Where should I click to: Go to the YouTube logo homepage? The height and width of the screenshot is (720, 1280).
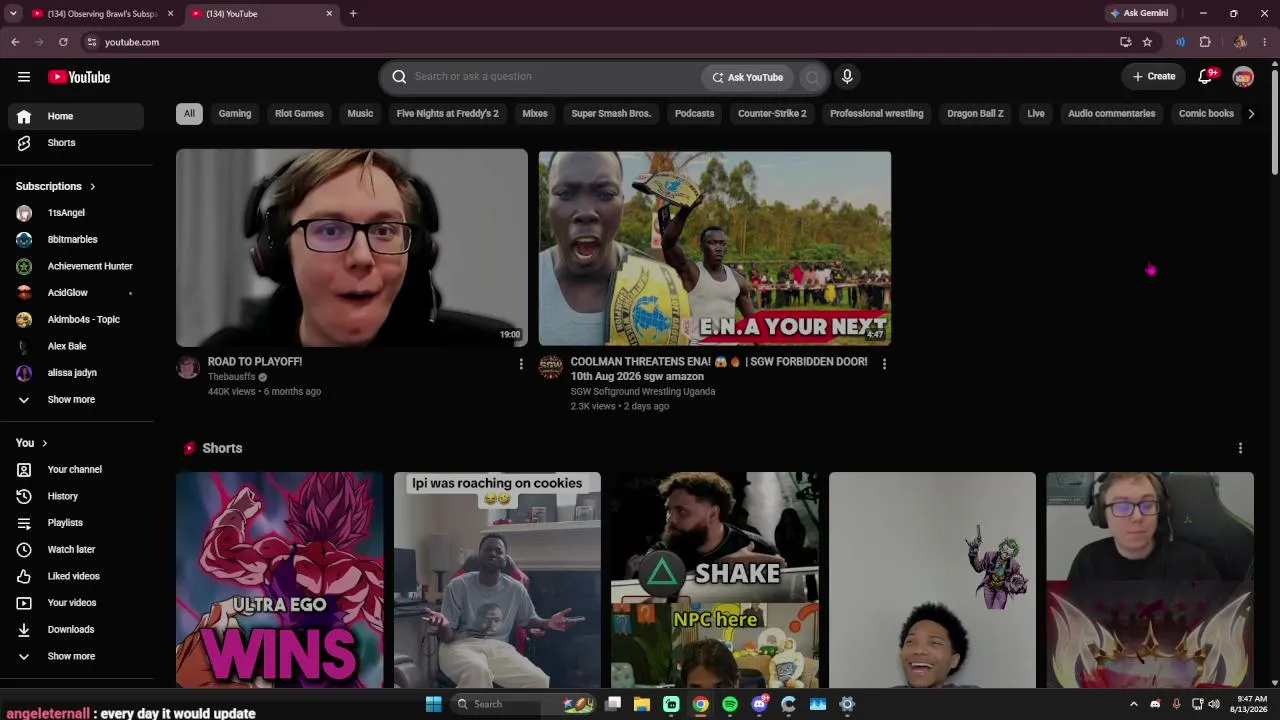pos(79,77)
